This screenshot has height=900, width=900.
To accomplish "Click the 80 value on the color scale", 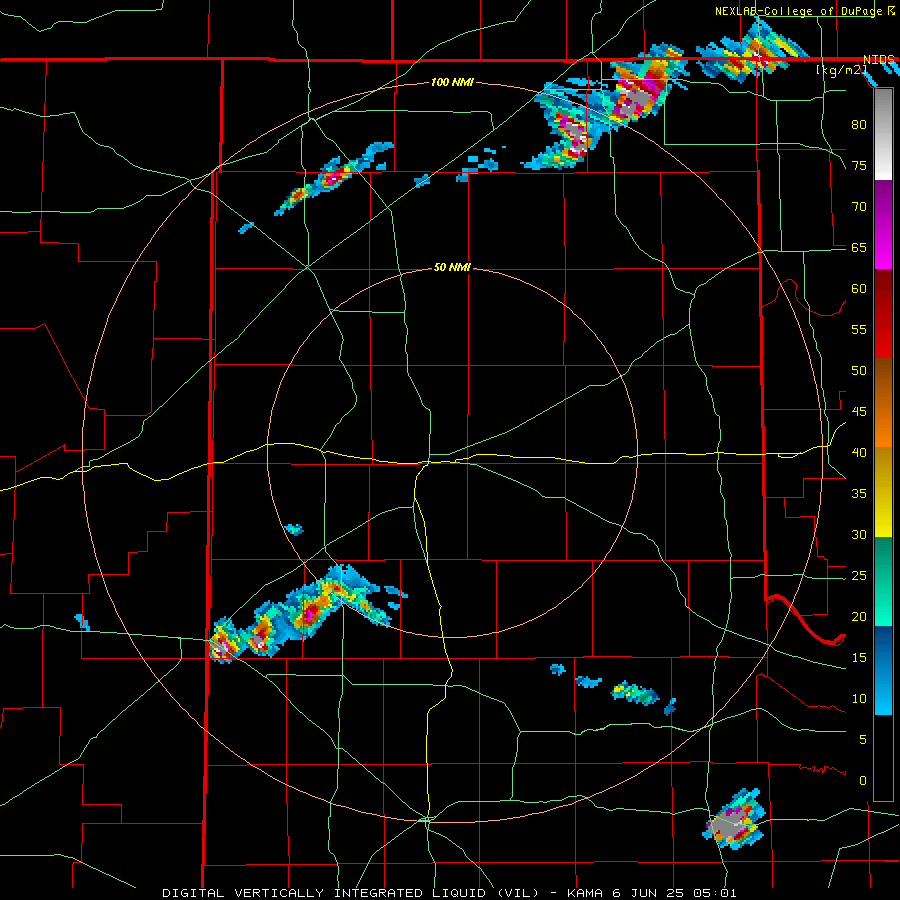I will (x=859, y=125).
